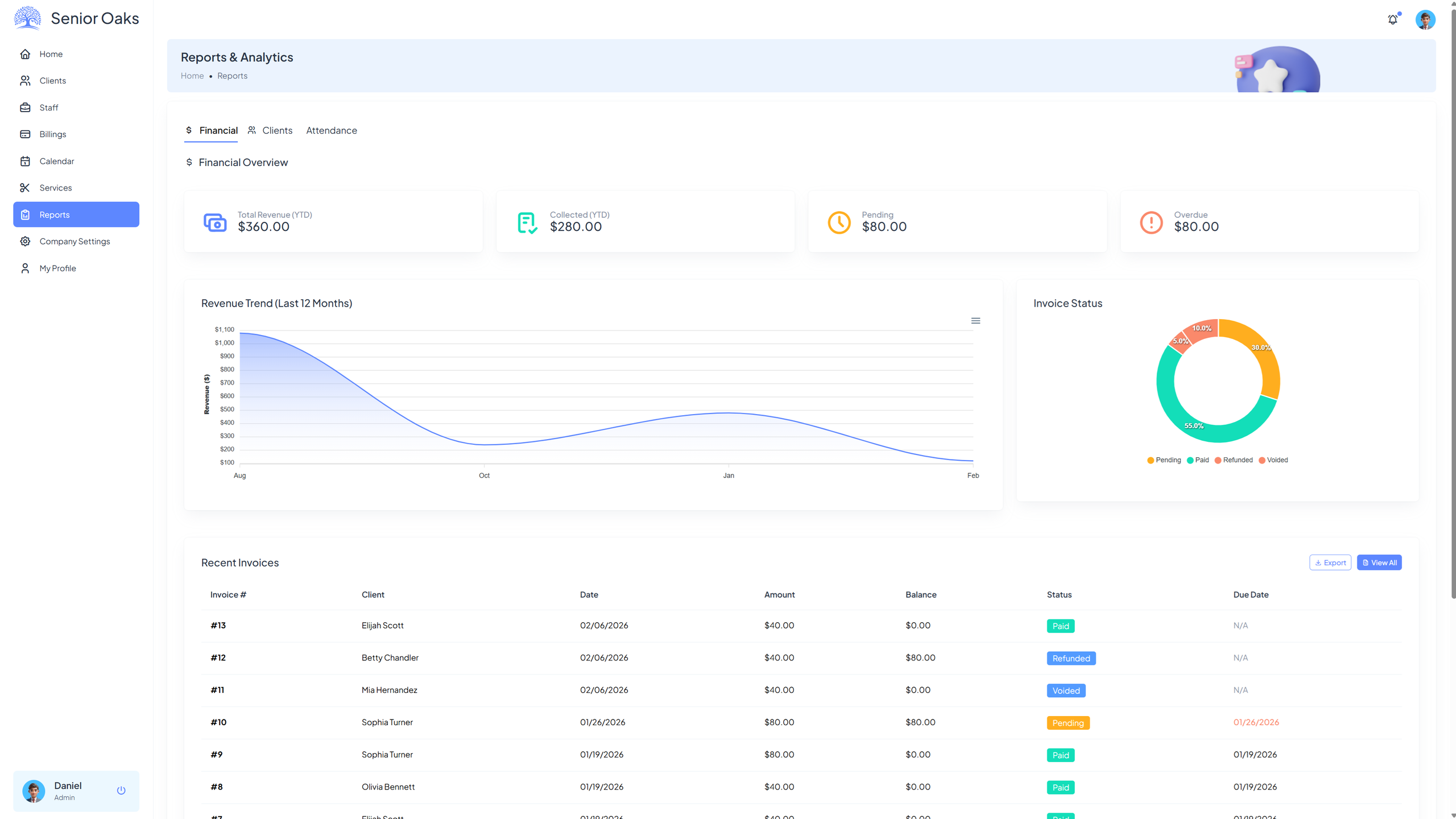1456x819 pixels.
Task: Click the Pending clock icon
Action: 839,222
